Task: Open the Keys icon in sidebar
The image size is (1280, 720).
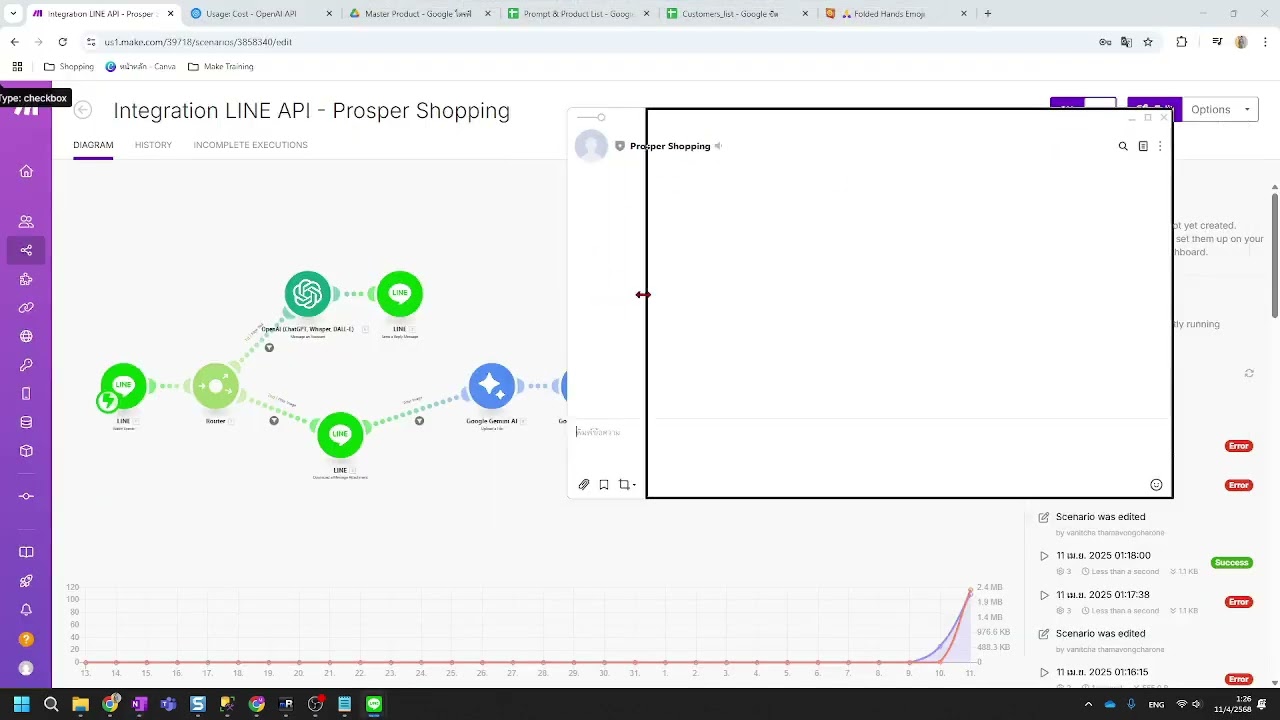Action: coord(26,365)
